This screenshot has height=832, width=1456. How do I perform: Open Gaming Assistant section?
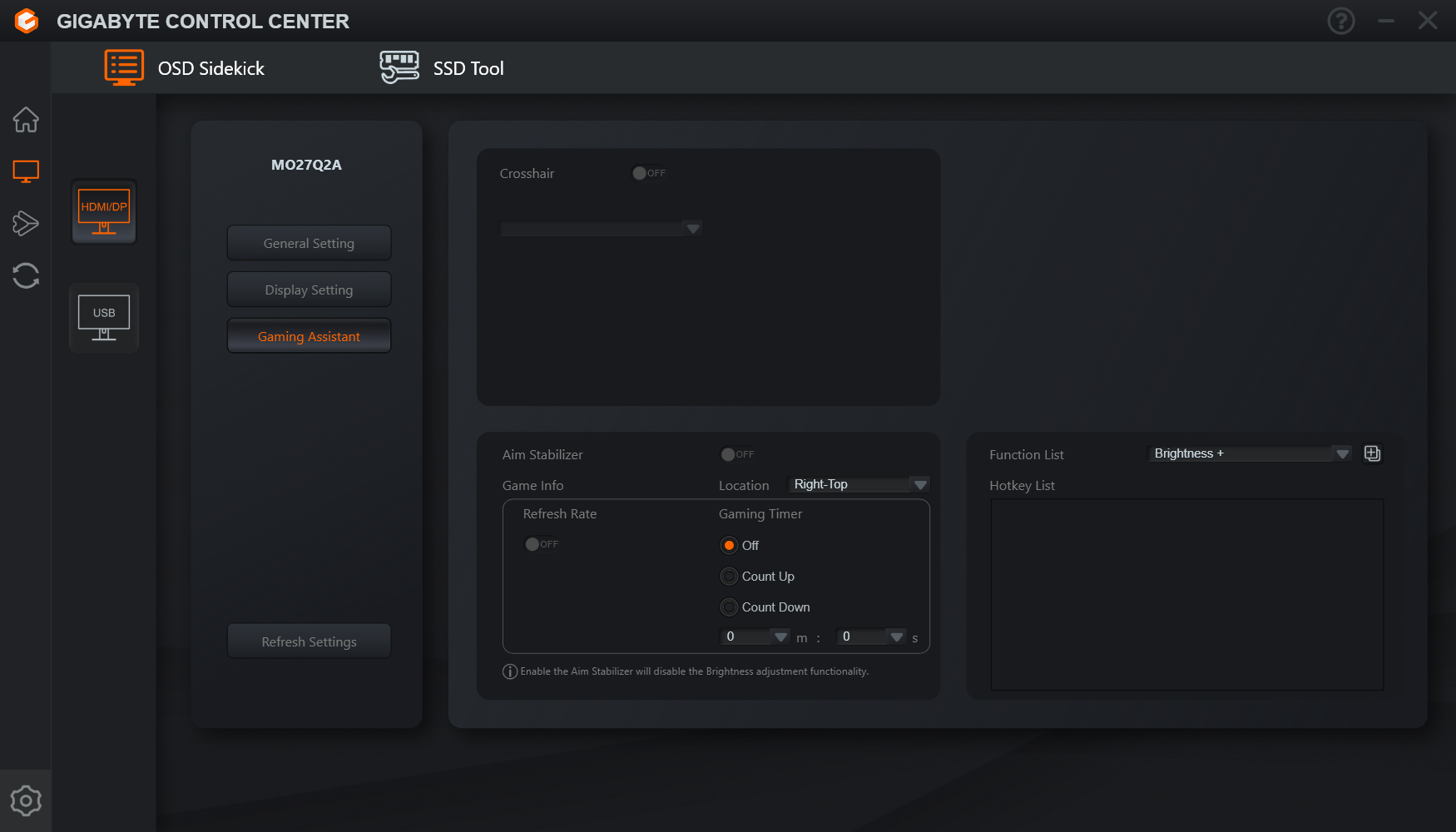tap(309, 336)
